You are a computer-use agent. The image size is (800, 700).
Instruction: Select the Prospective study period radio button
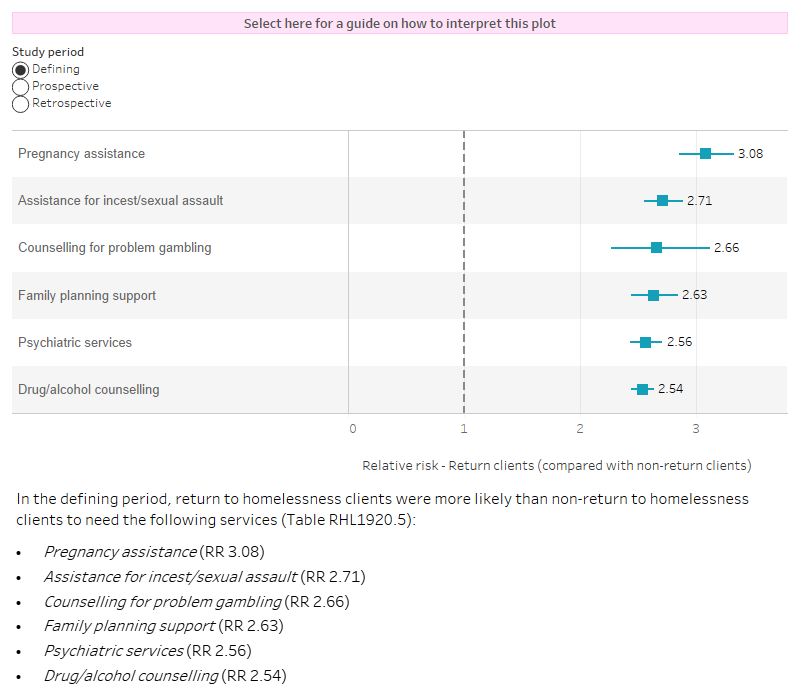20,87
